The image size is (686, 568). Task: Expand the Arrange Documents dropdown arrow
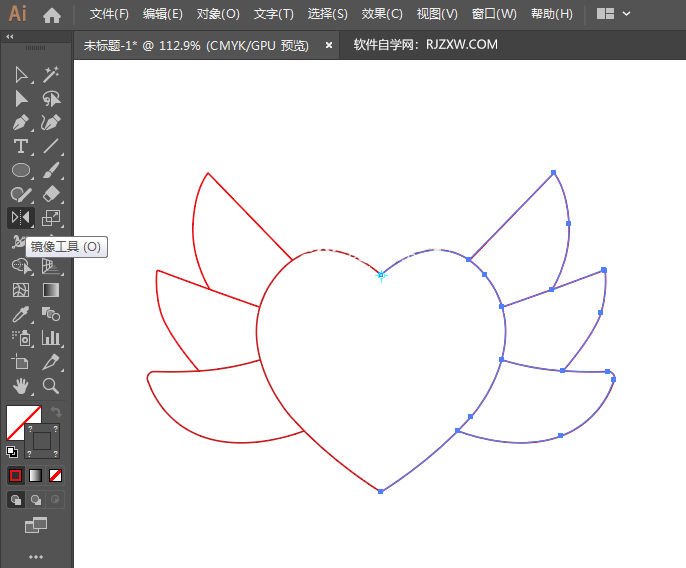(626, 14)
